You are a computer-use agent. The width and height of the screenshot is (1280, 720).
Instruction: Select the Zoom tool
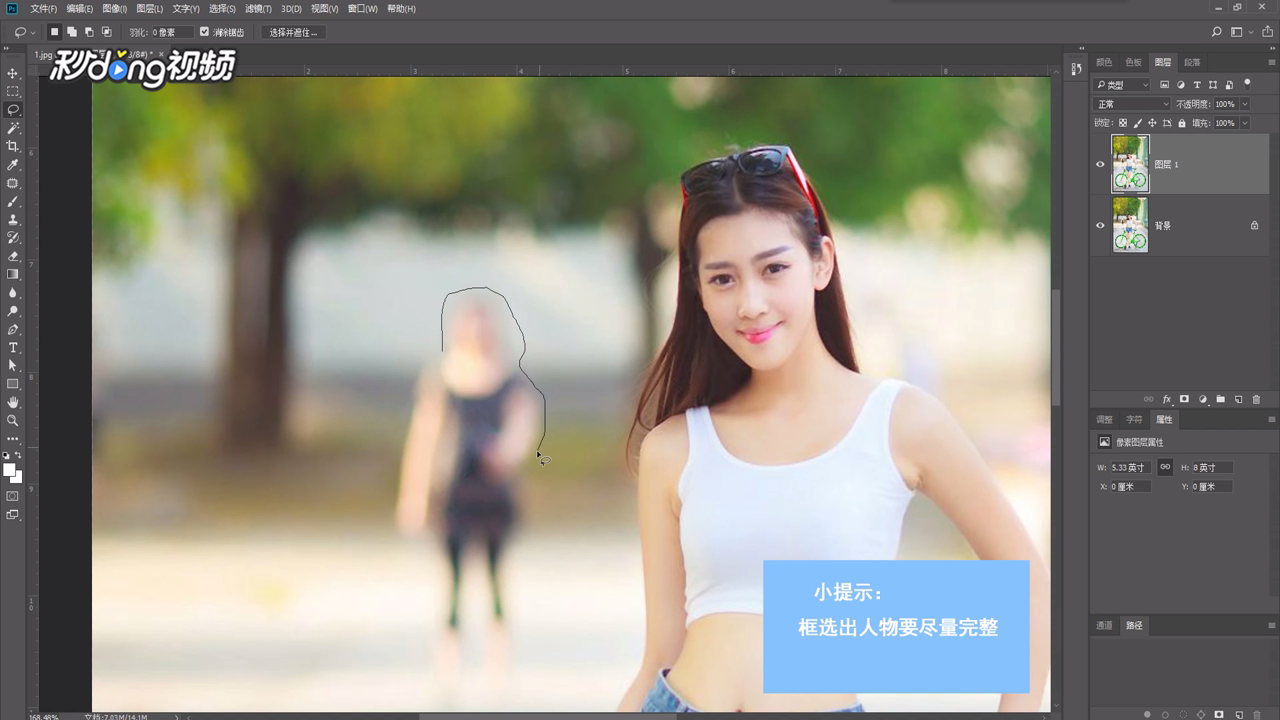[x=13, y=420]
